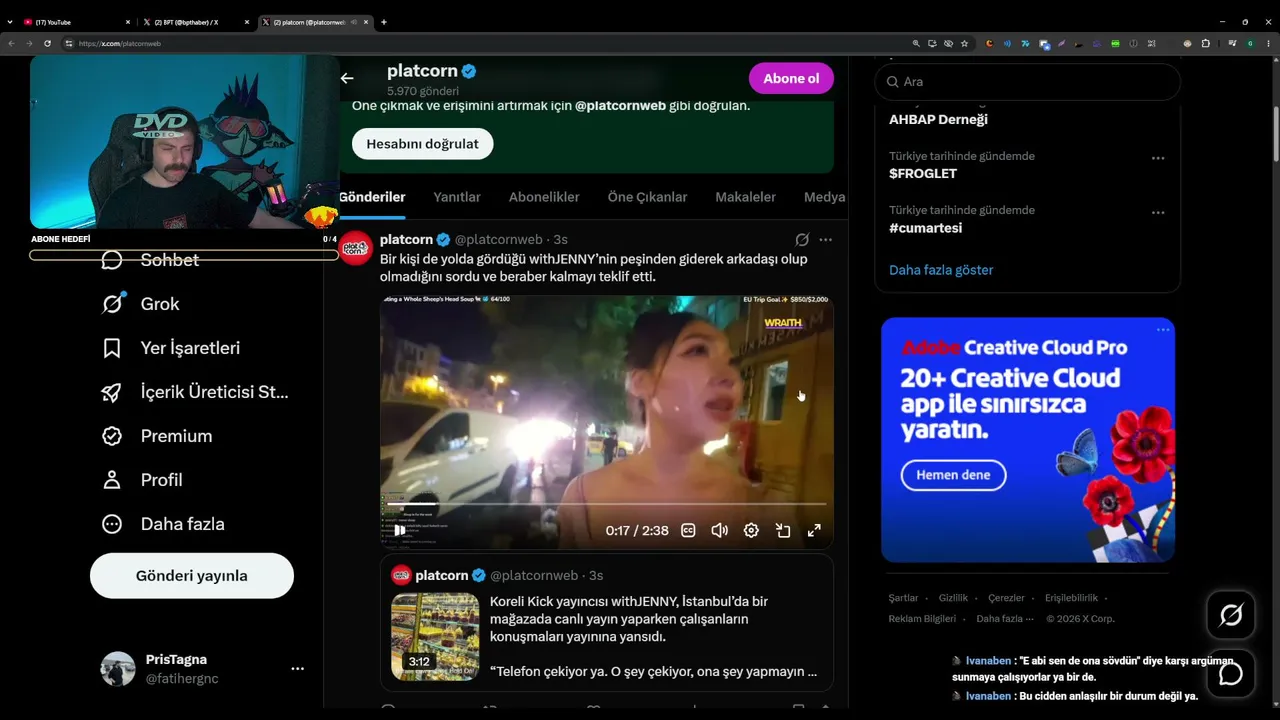Click the Abone ol button
This screenshot has width=1280, height=720.
pos(791,78)
